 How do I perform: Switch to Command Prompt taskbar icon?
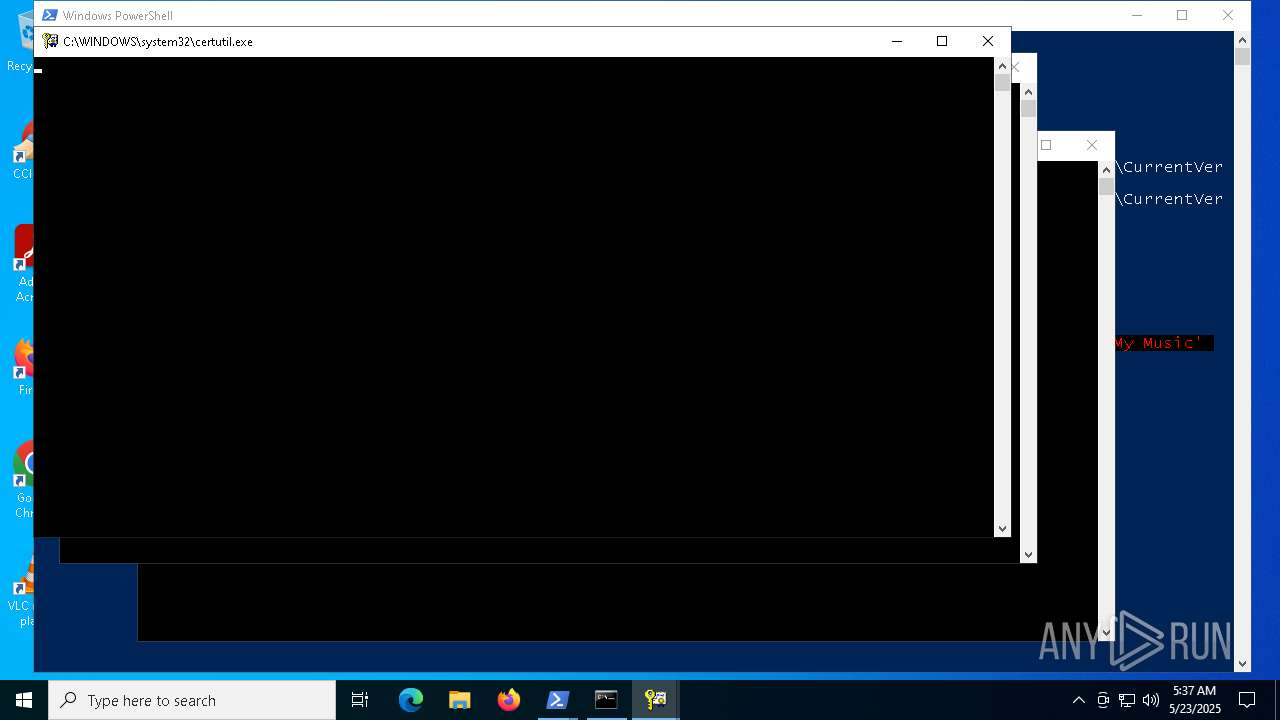[x=607, y=700]
